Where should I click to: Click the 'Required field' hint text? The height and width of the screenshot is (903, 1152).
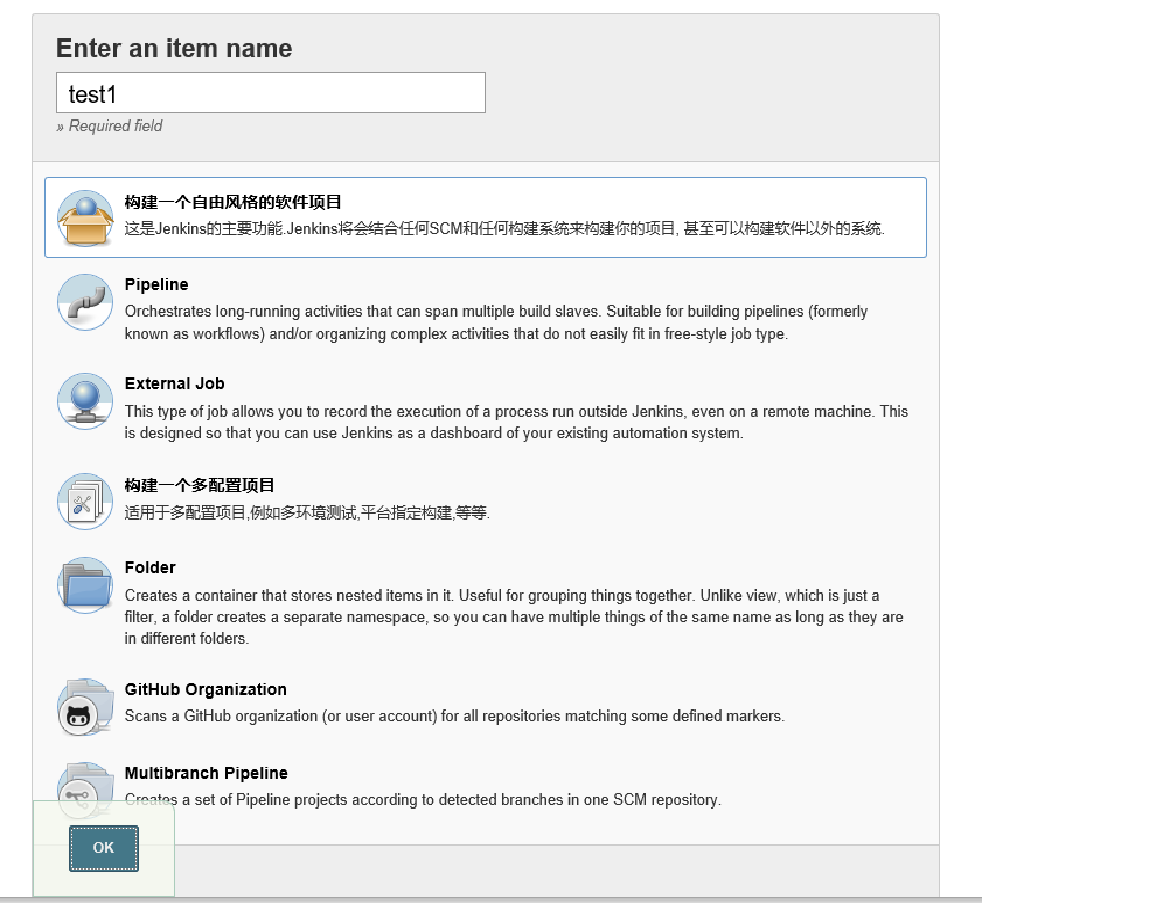[x=109, y=126]
